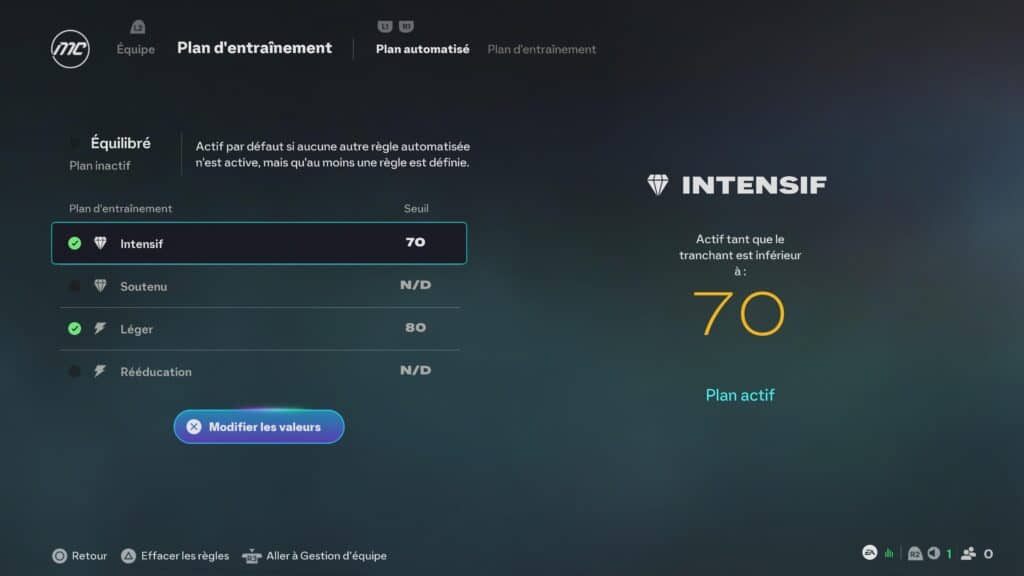Open the Plan d'entraînement sub-tab on the right
Viewport: 1024px width, 576px height.
pos(541,49)
